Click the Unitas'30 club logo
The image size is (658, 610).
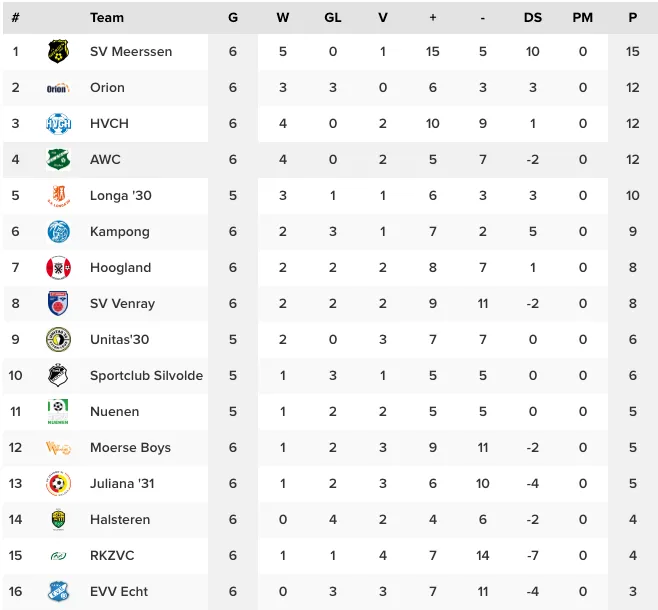58,340
